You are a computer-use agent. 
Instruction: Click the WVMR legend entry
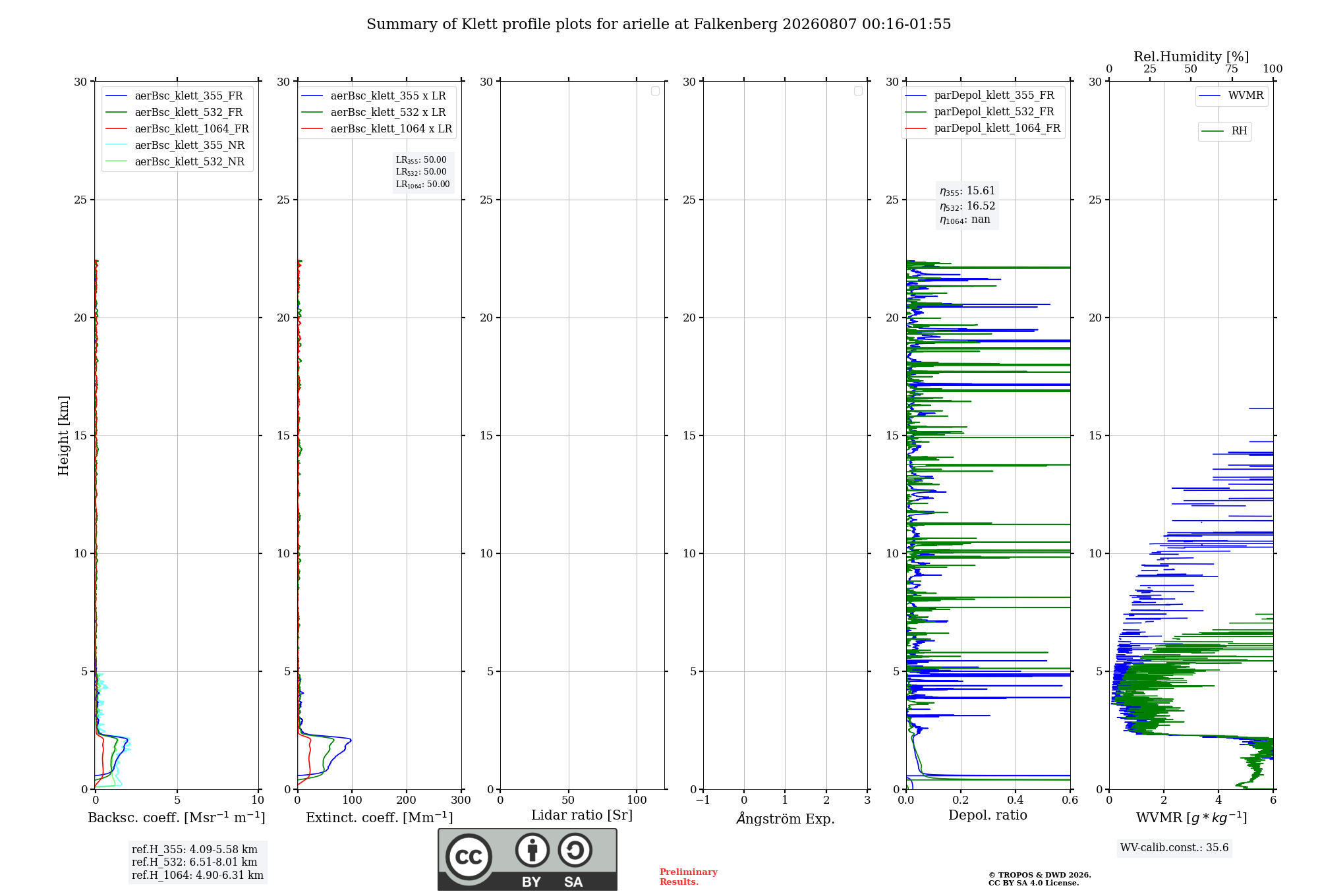pyautogui.click(x=1231, y=96)
